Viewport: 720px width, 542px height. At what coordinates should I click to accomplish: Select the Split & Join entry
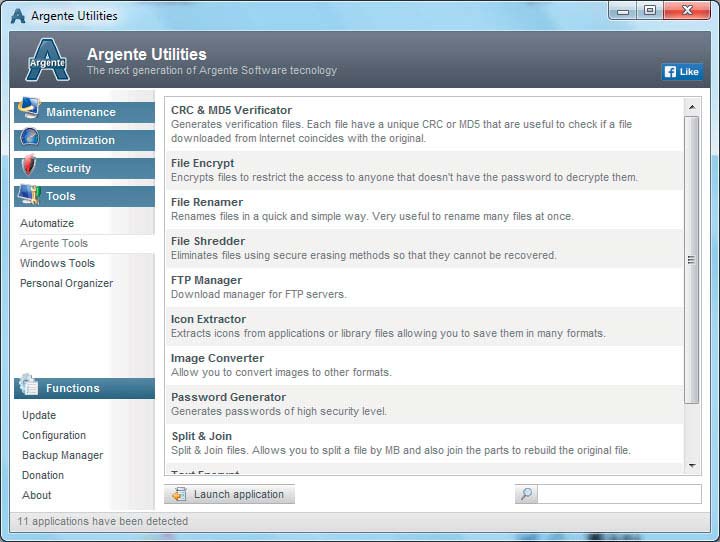tap(424, 444)
